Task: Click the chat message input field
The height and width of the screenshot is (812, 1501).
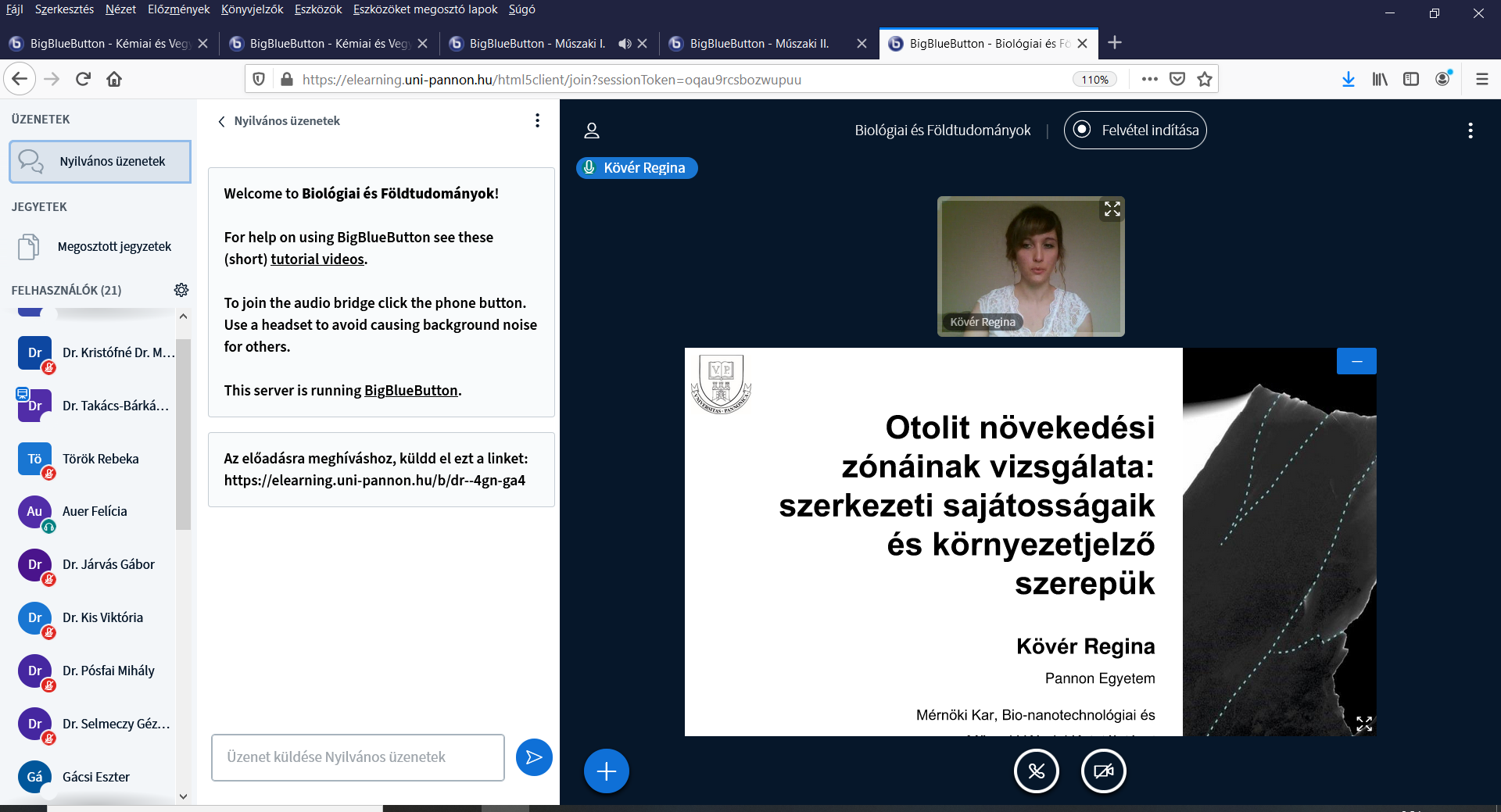Action: [x=357, y=757]
